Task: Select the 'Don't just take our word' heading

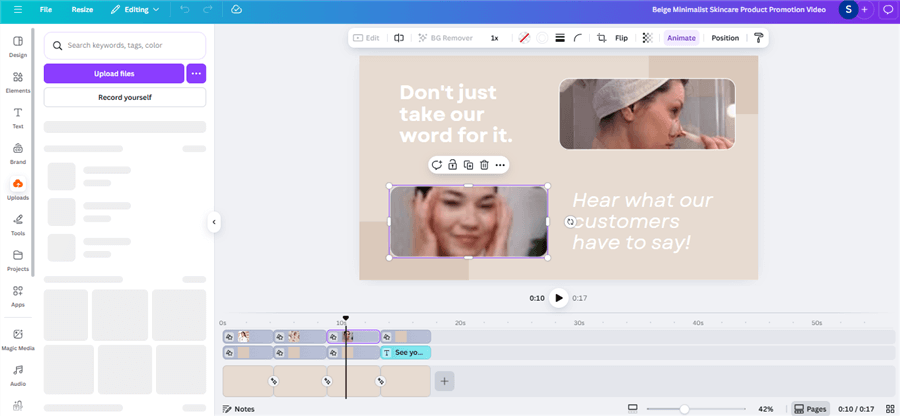Action: (456, 114)
